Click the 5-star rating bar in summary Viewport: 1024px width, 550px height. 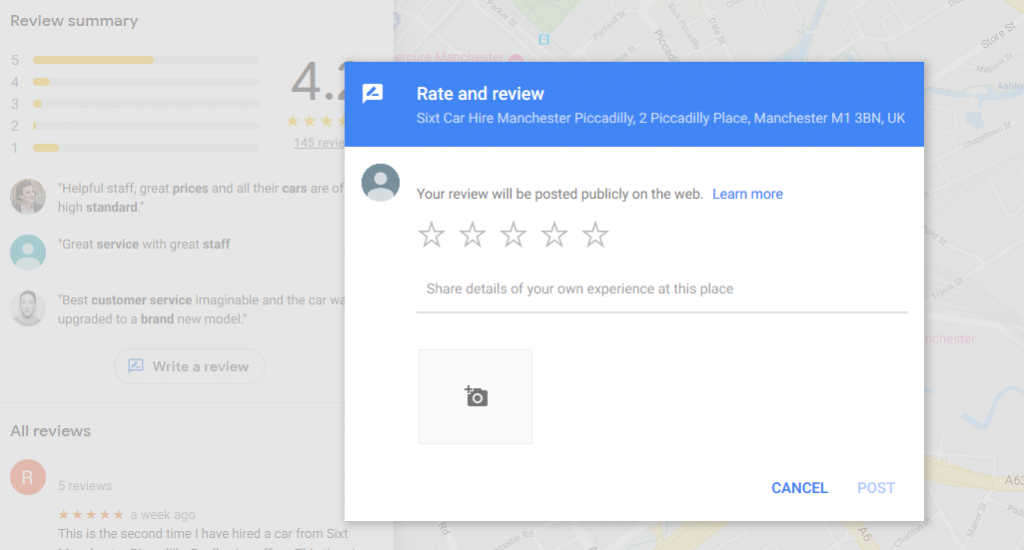(146, 60)
